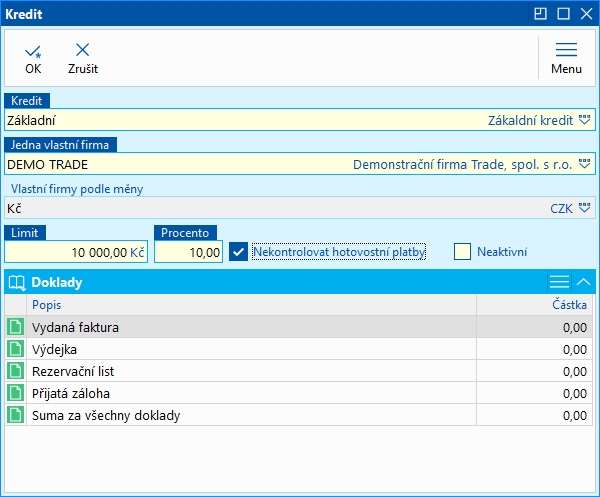
Task: Dock the Kredit window with the title-bar icon
Action: pyautogui.click(x=540, y=14)
